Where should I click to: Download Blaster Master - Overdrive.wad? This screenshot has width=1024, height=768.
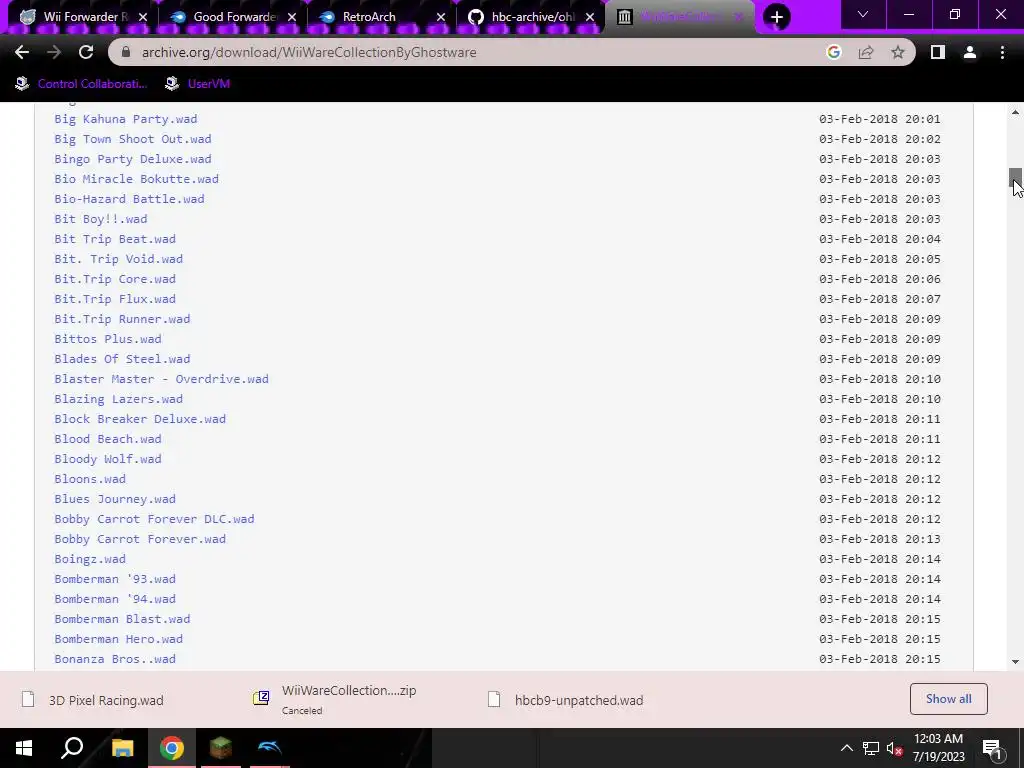click(x=161, y=379)
